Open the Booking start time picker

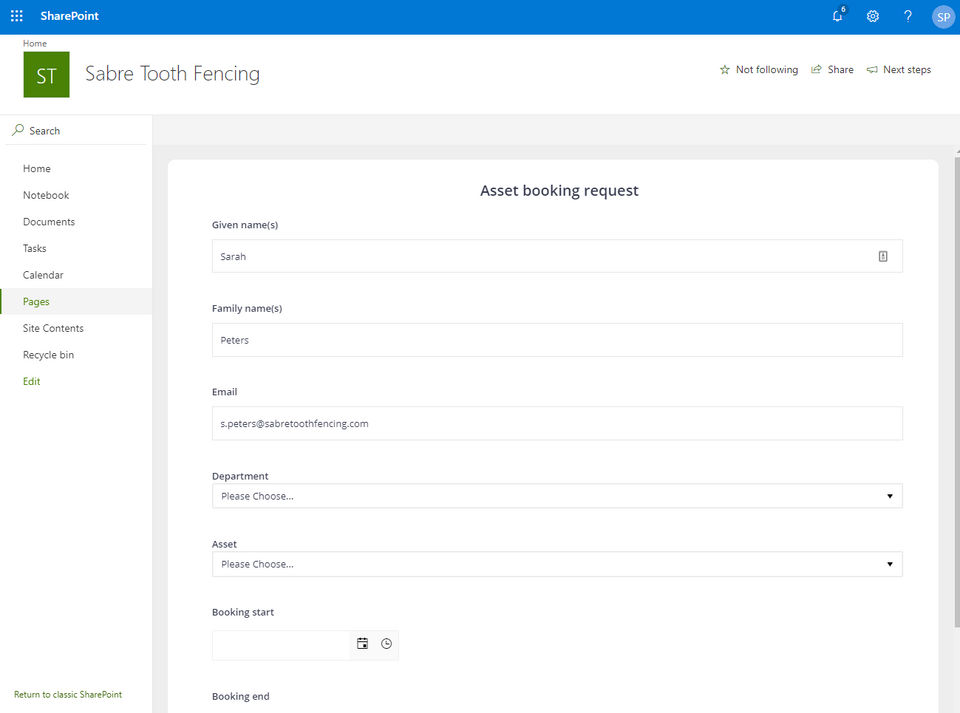386,644
